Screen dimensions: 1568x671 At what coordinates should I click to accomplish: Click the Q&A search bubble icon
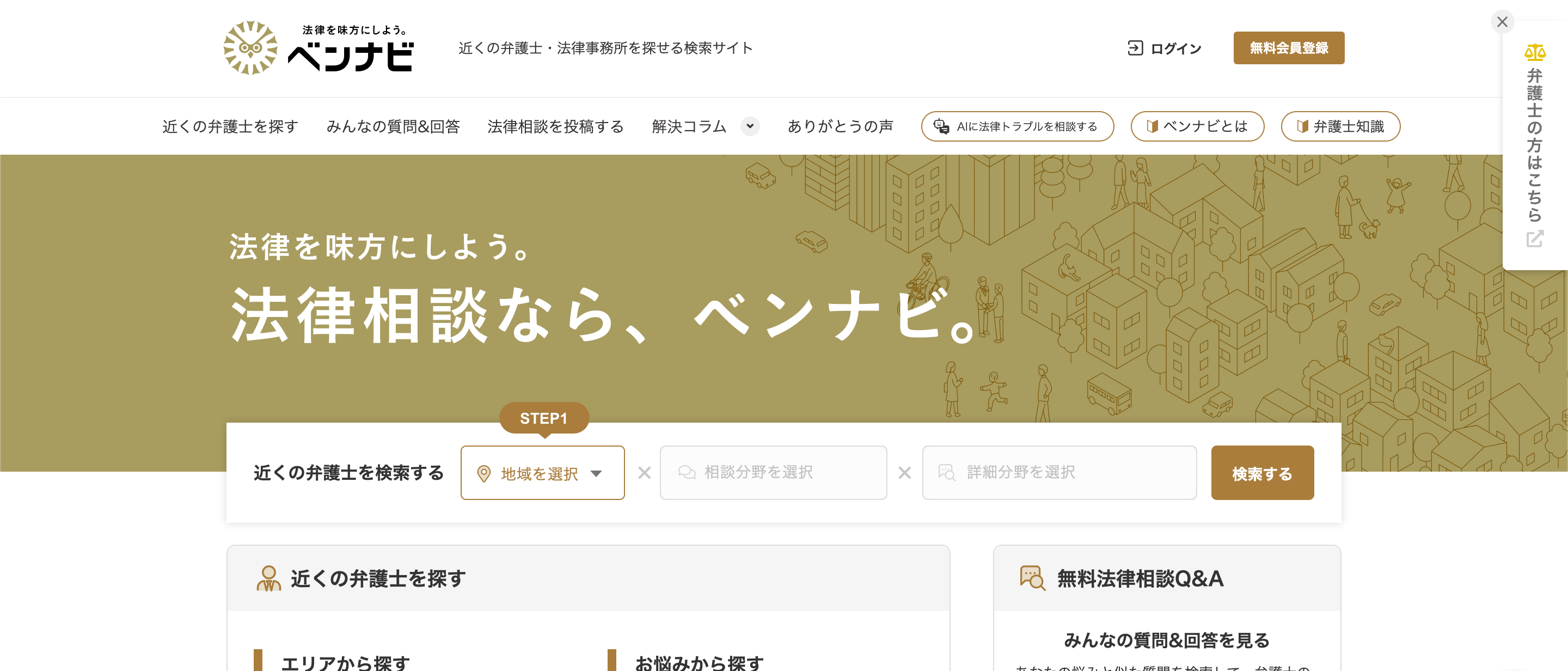(1032, 578)
